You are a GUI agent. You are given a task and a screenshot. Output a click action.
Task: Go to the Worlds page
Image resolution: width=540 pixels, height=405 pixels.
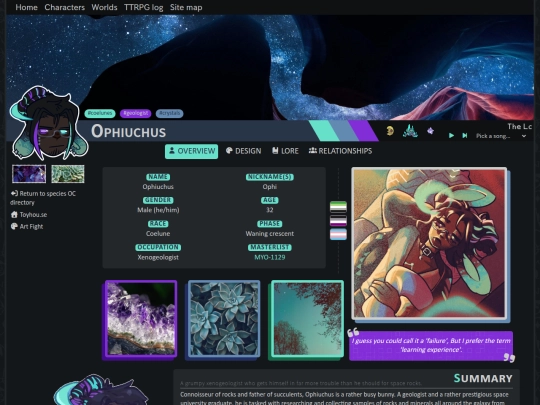[104, 7]
